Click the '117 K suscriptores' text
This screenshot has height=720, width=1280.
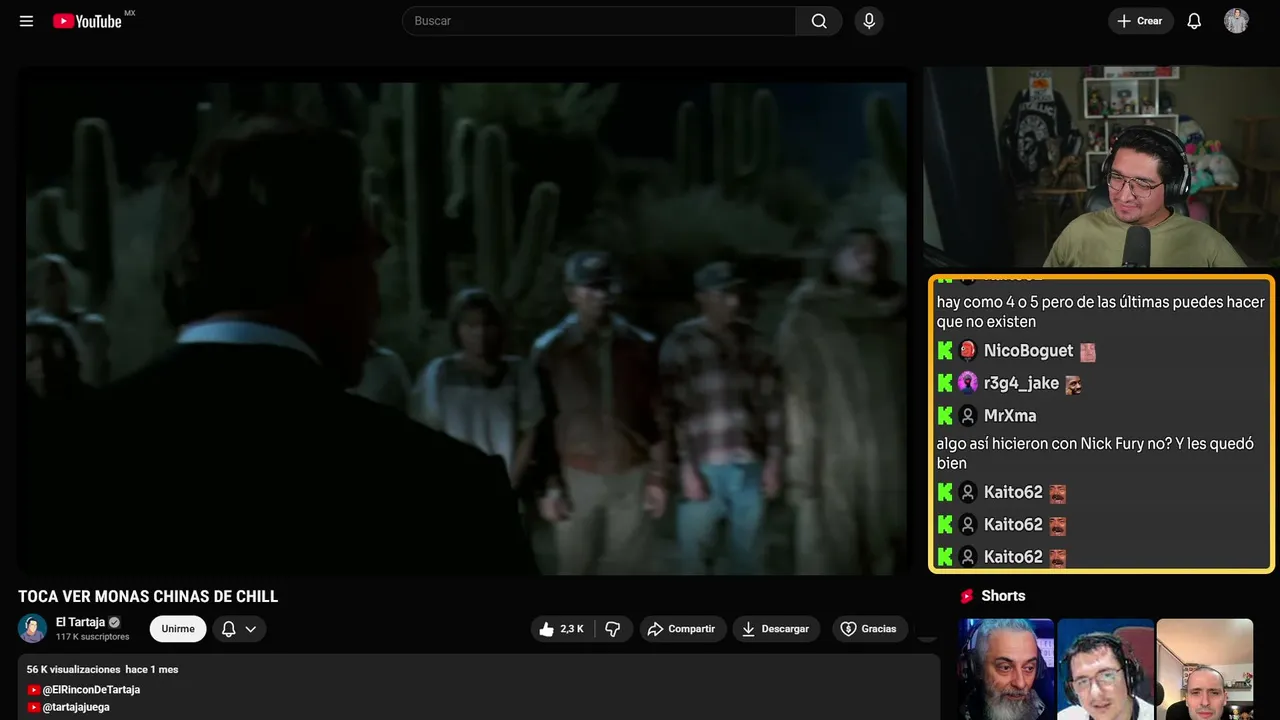pyautogui.click(x=93, y=637)
